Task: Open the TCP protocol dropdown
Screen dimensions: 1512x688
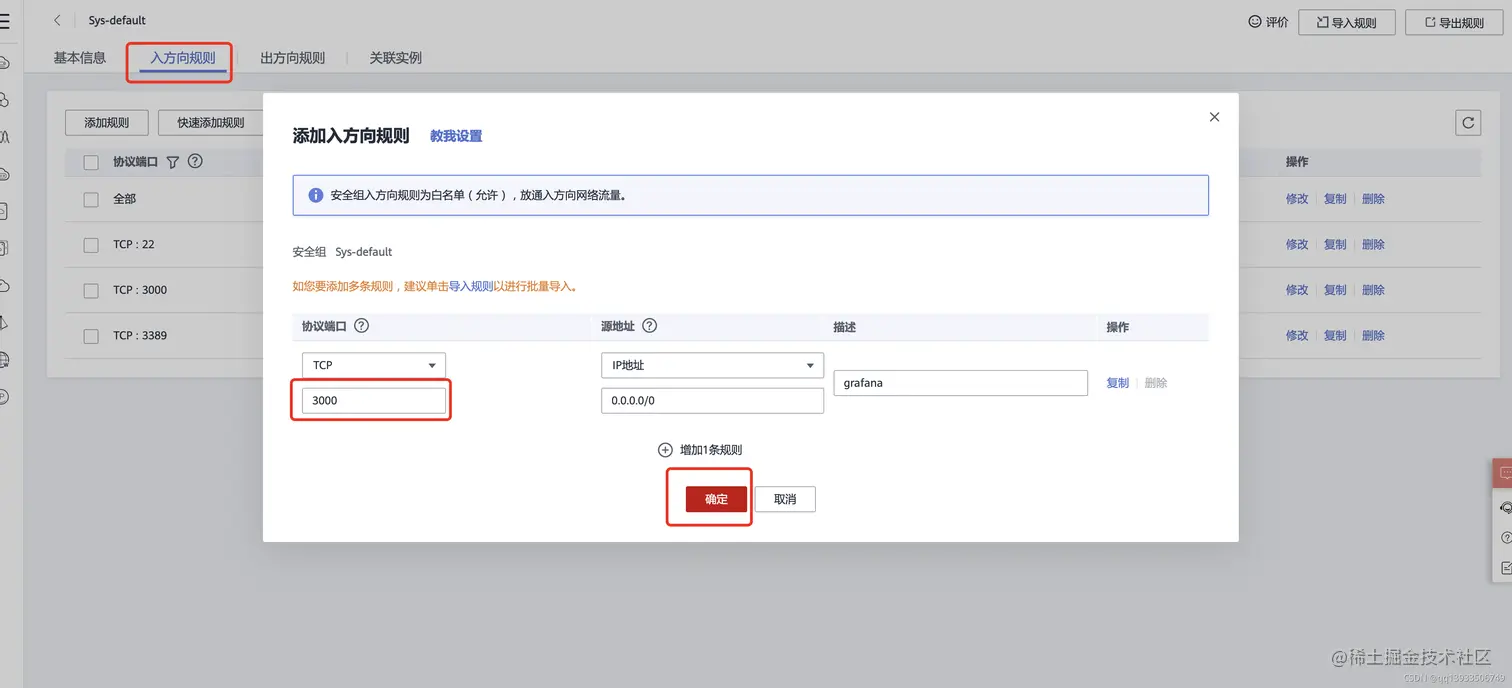Action: click(374, 365)
